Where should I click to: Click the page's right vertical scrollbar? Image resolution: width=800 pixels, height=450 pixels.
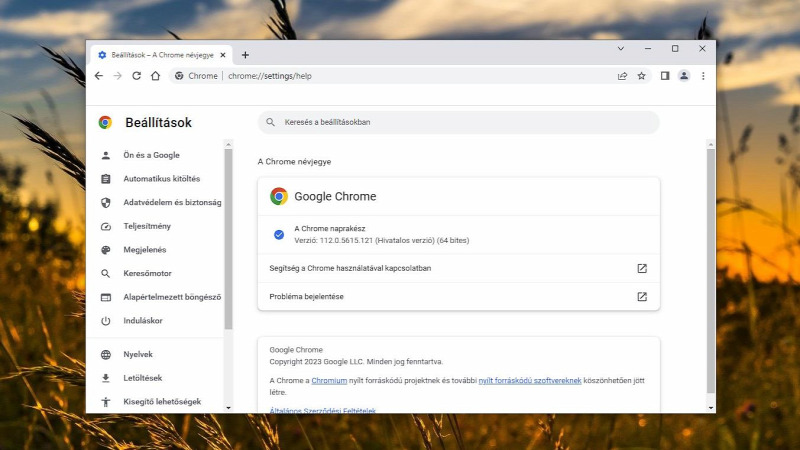[x=710, y=270]
